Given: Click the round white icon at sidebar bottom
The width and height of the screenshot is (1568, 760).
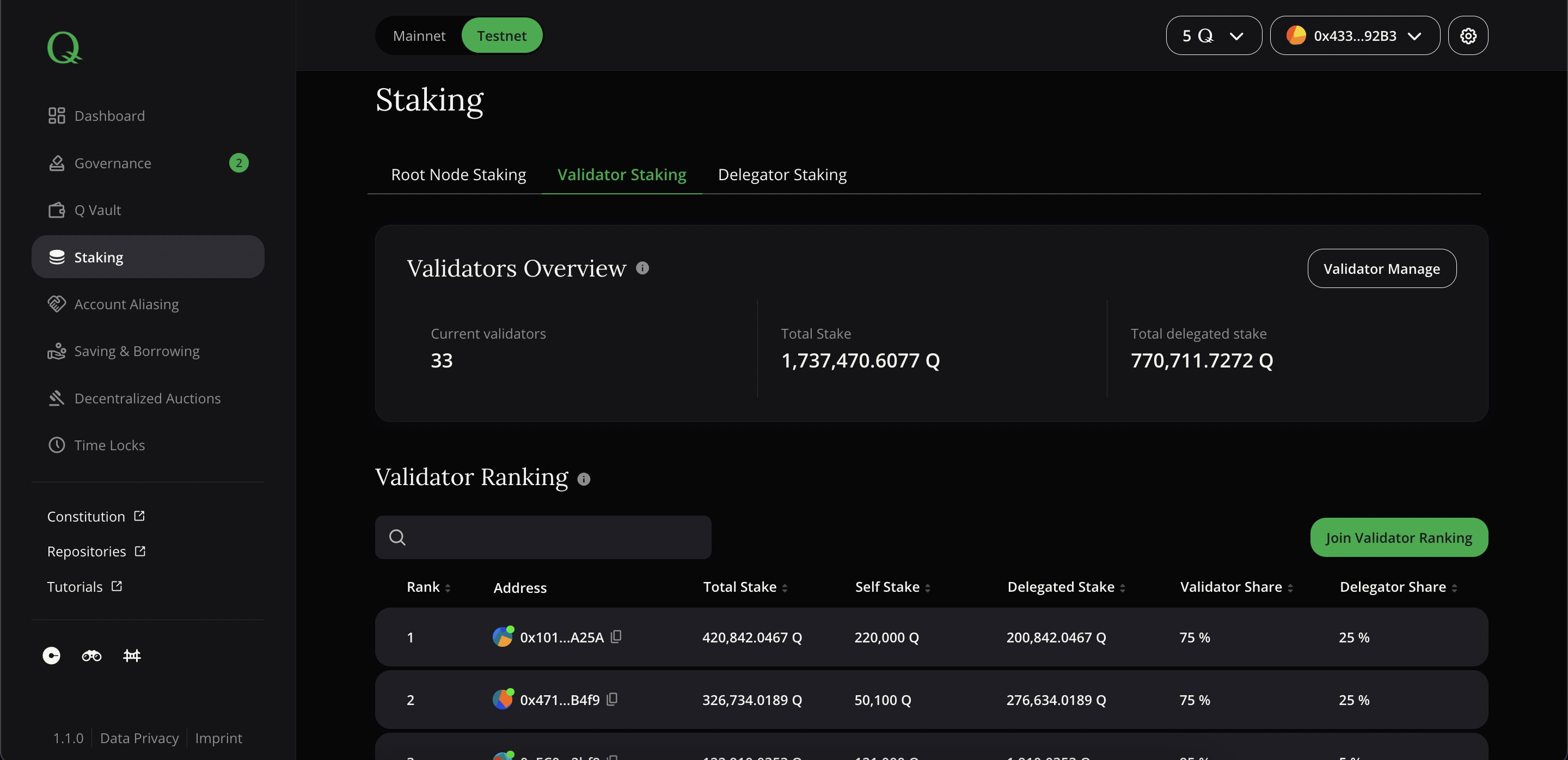Looking at the screenshot, I should [51, 655].
